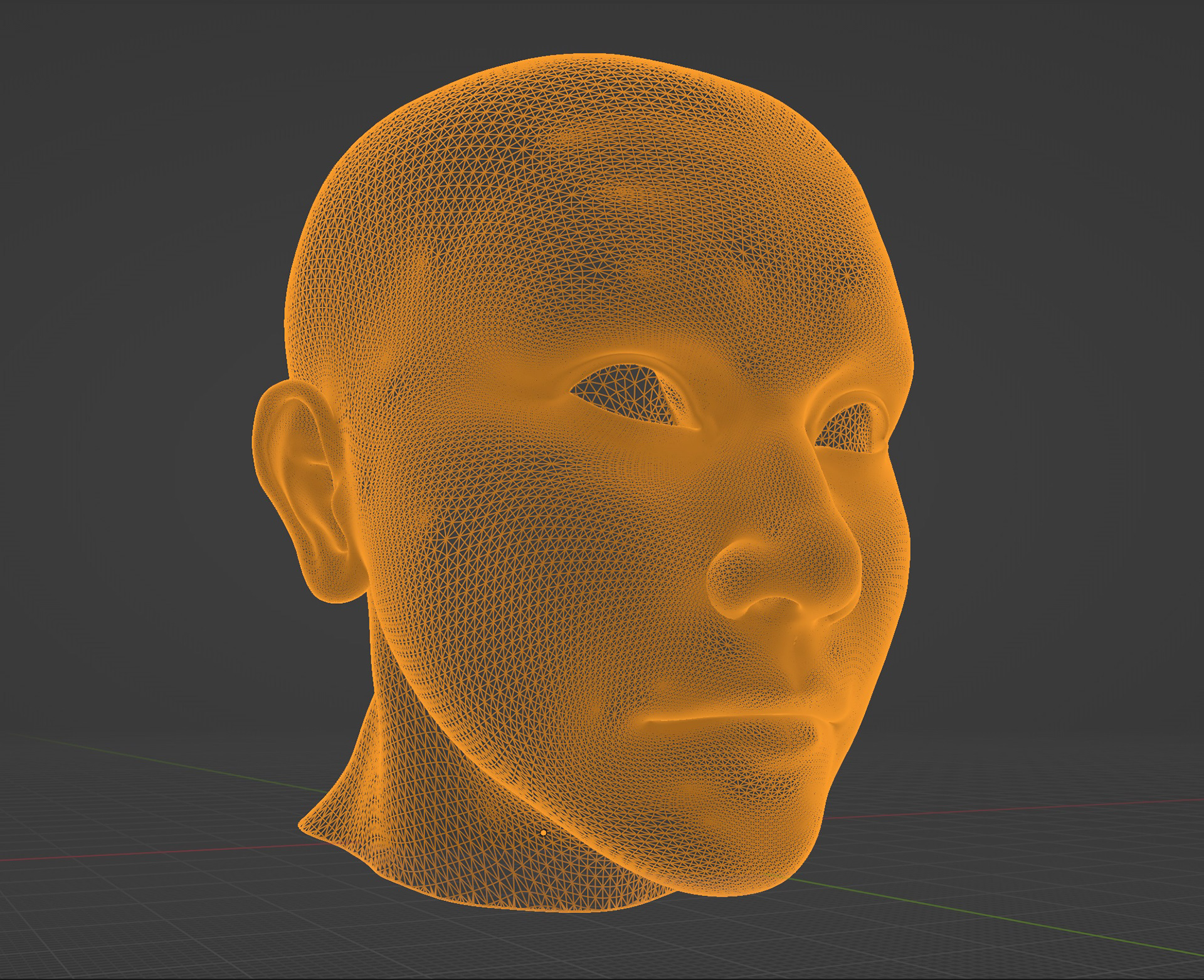
Task: Click the head mesh's left ear
Action: click(x=300, y=489)
